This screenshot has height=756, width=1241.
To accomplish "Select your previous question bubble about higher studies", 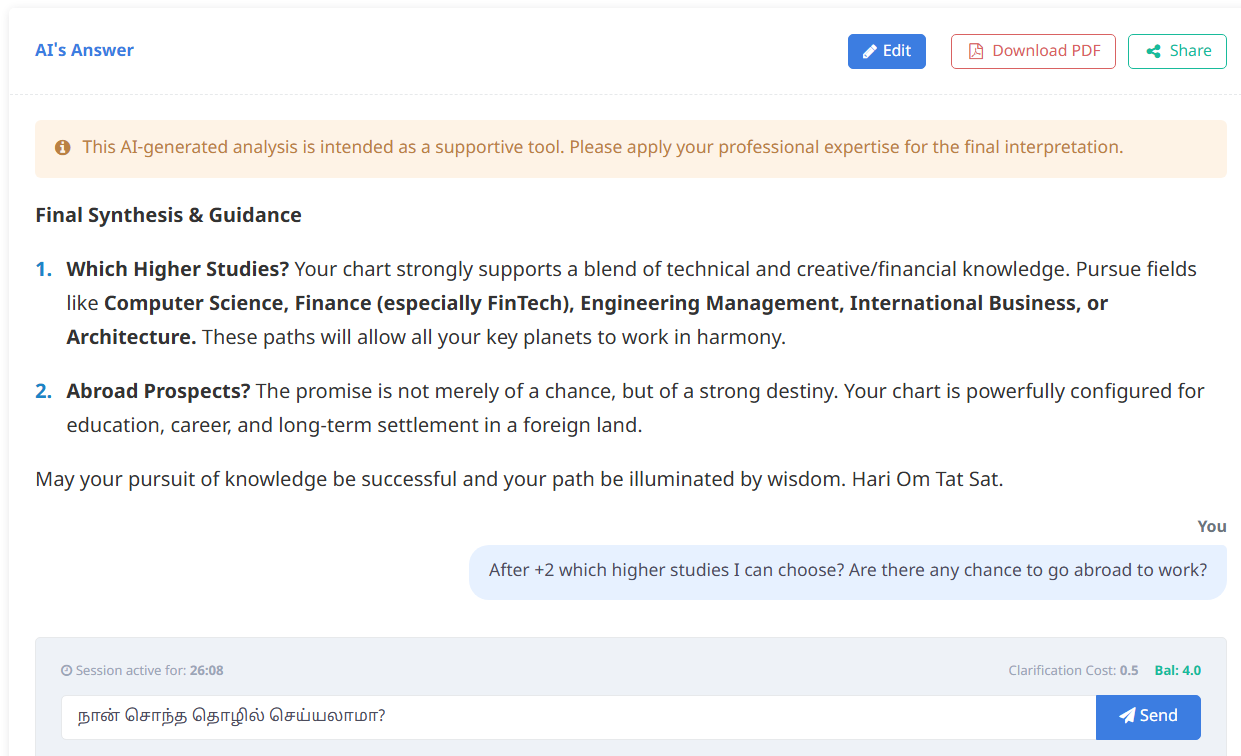I will 848,570.
